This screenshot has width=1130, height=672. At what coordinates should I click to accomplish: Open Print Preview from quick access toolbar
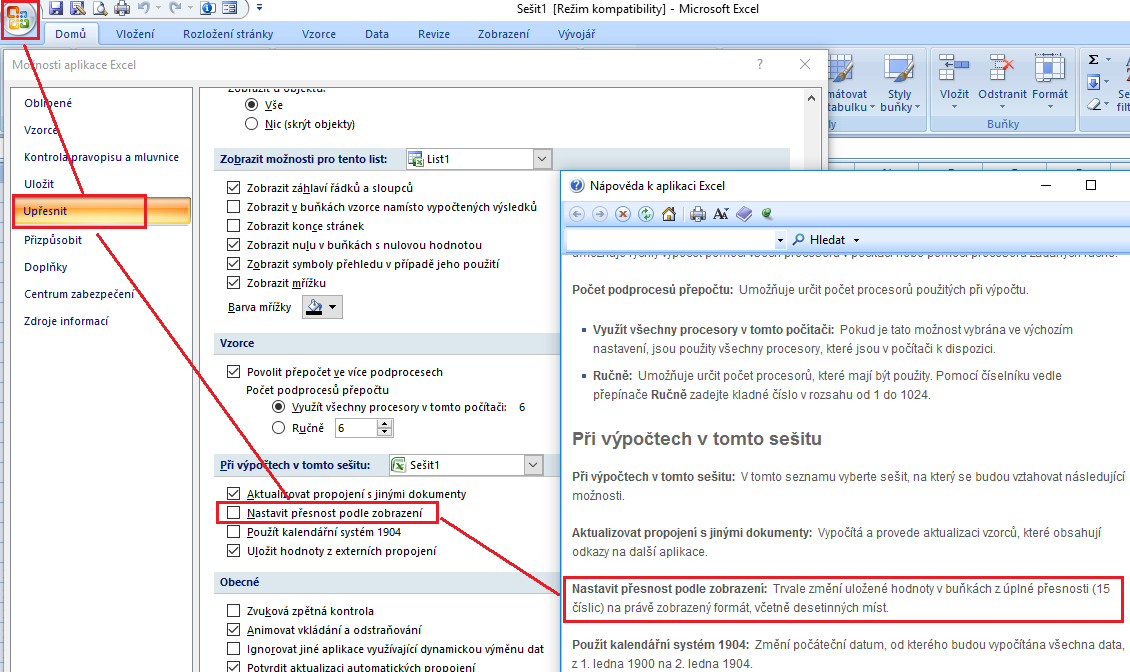[x=99, y=9]
